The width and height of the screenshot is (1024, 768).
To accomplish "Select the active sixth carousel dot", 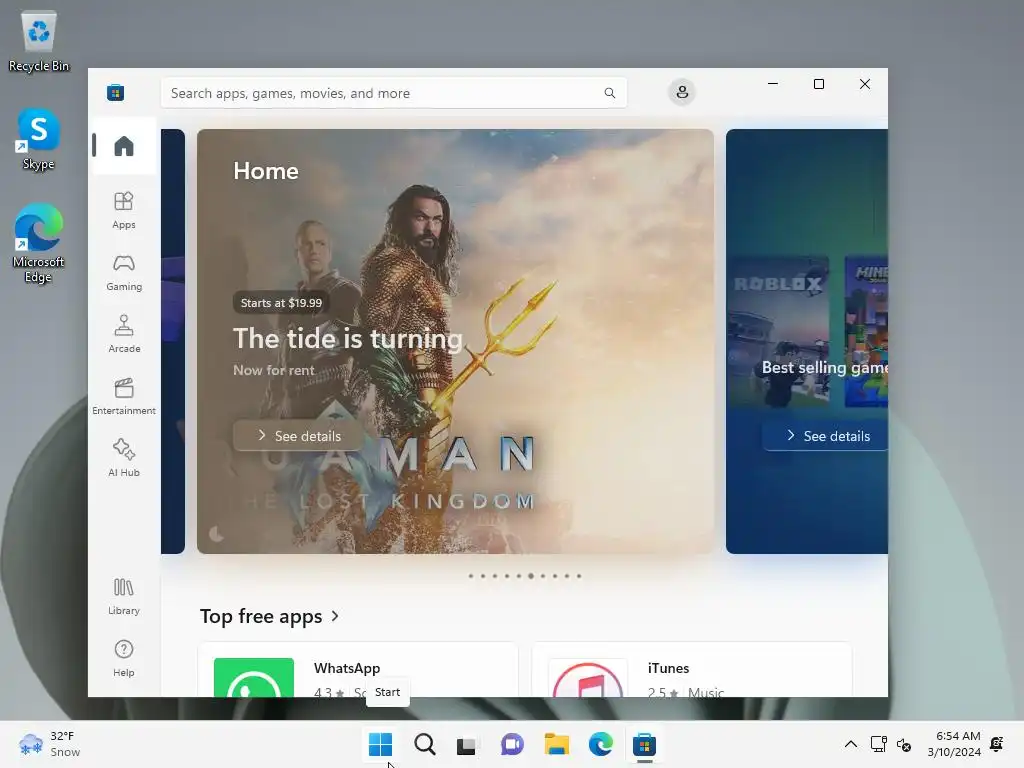I will pyautogui.click(x=531, y=576).
